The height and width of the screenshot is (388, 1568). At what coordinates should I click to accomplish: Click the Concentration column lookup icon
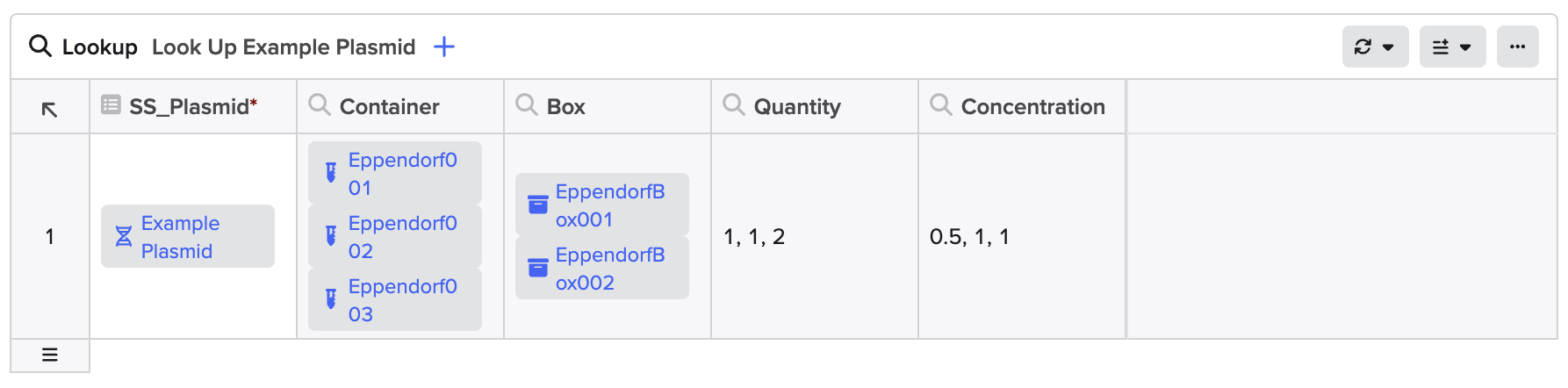pyautogui.click(x=941, y=105)
